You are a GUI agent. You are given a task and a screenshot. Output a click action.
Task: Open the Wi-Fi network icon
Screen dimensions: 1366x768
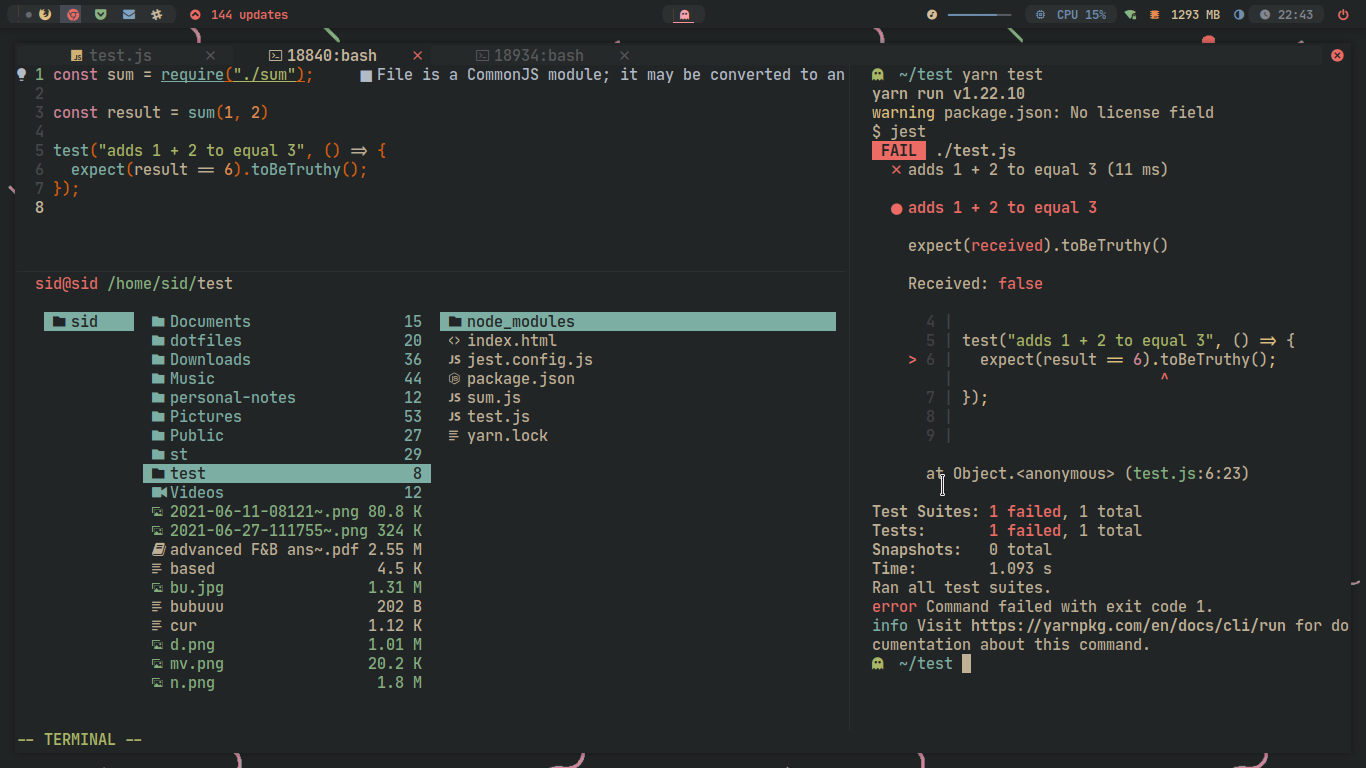point(1130,15)
